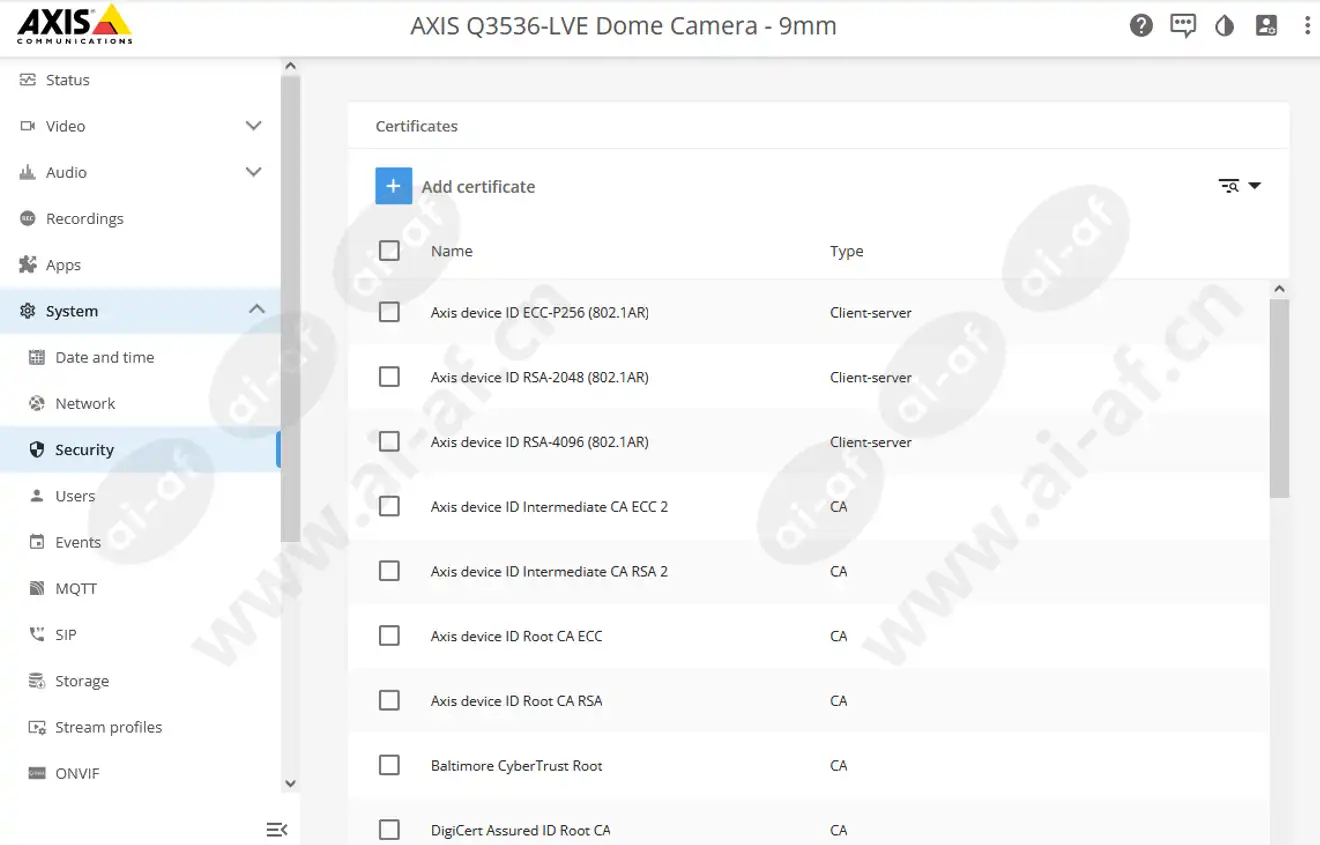The height and width of the screenshot is (845, 1320).
Task: Click Baltimore CyberTrust Root name
Action: [517, 766]
